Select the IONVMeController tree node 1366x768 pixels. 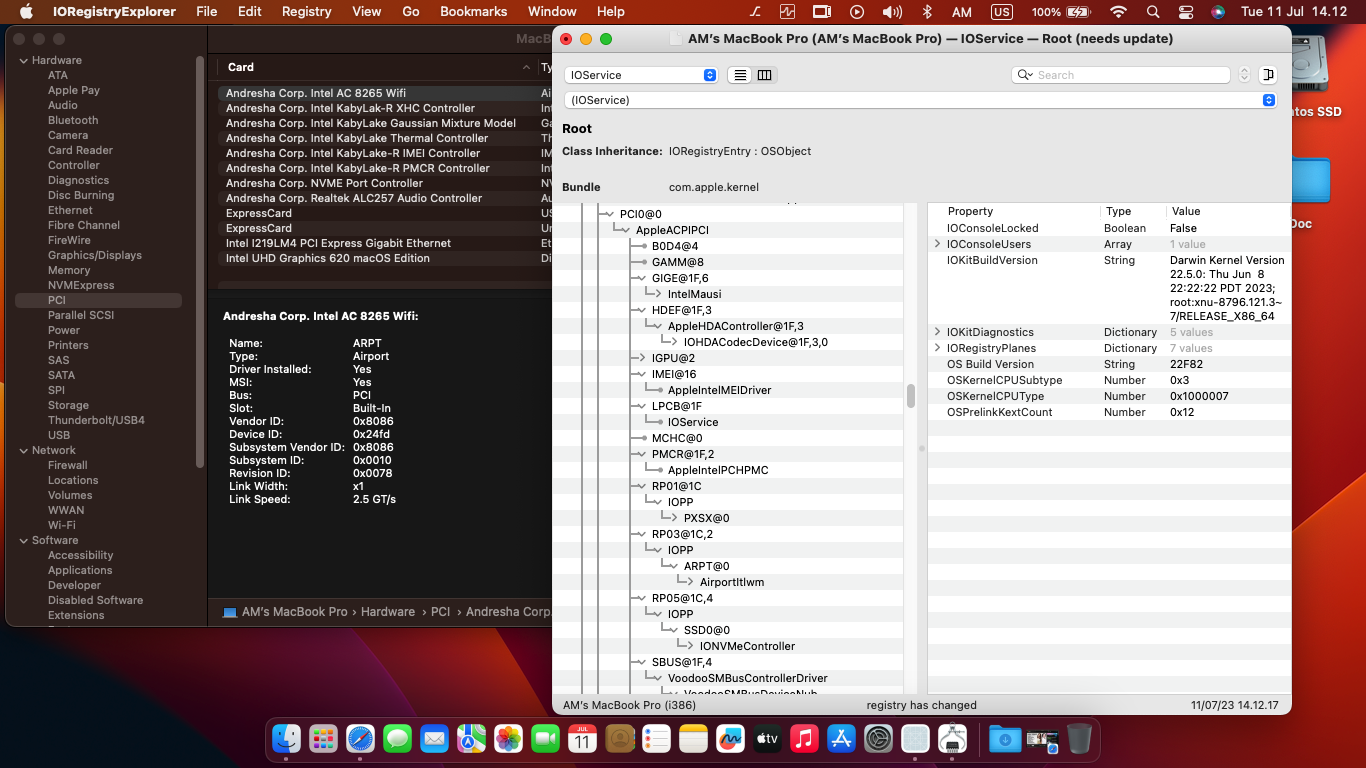(x=747, y=646)
